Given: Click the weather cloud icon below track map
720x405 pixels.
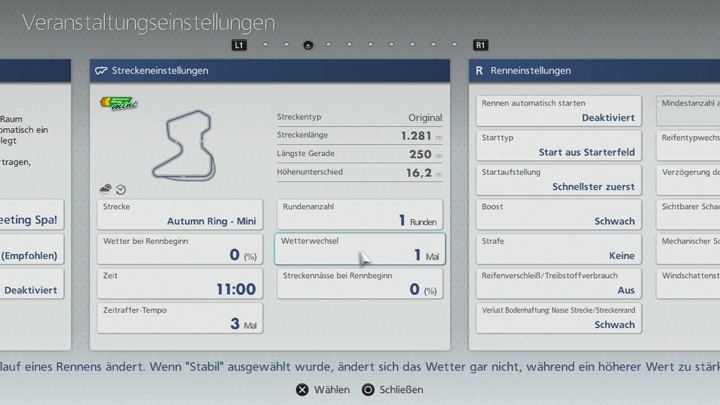Looking at the screenshot, I should pyautogui.click(x=107, y=189).
